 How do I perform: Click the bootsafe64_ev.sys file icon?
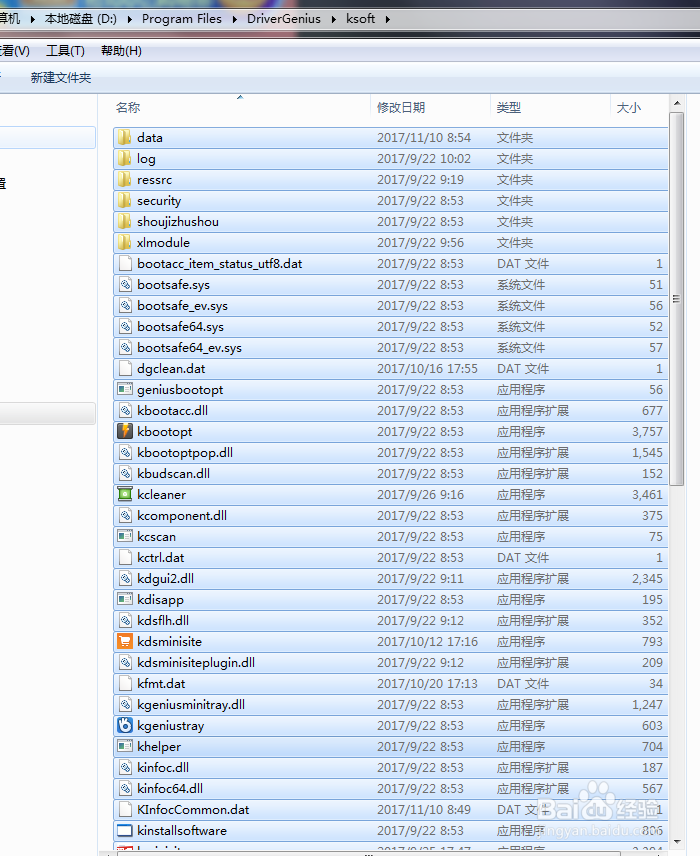coord(125,347)
